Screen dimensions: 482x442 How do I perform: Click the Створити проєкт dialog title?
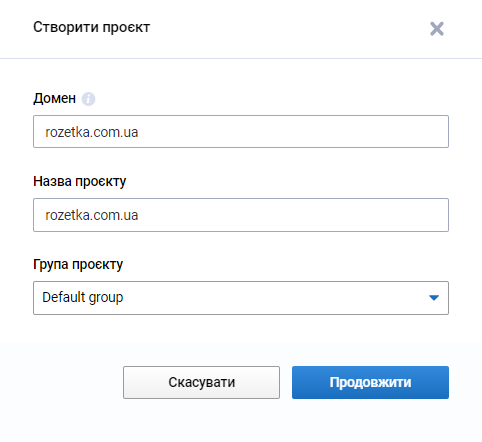pos(92,27)
